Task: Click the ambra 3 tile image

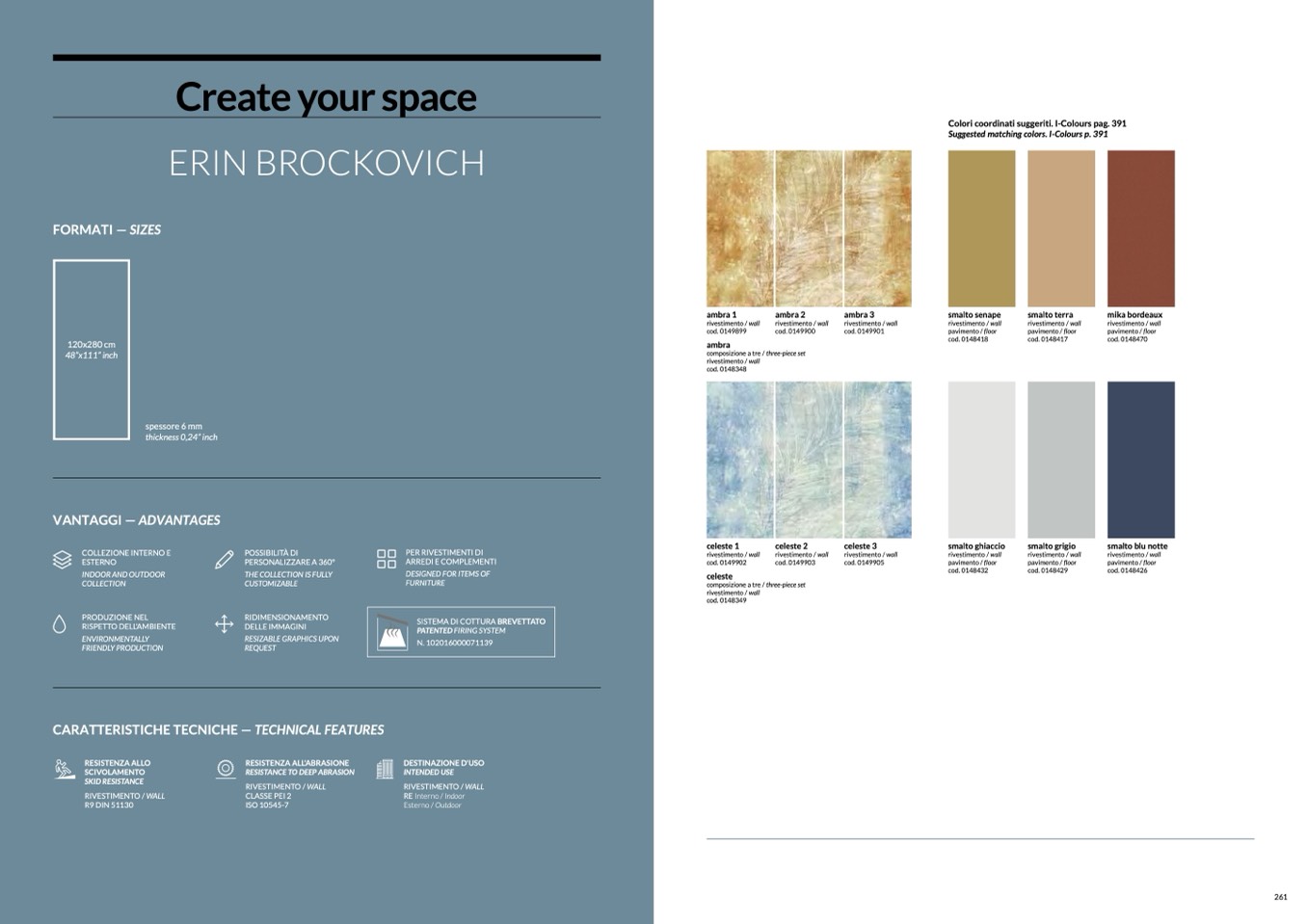Action: coord(877,228)
